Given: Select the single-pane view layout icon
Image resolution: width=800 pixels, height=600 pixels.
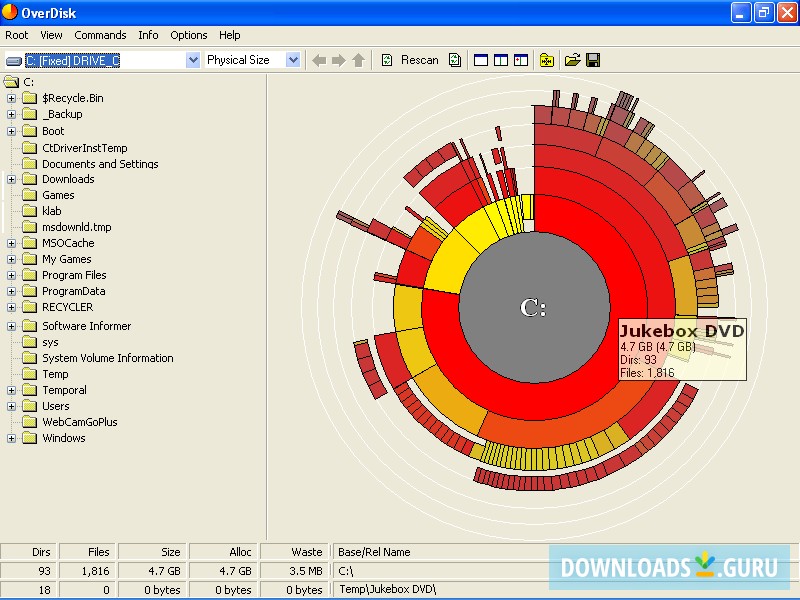Looking at the screenshot, I should pos(479,60).
